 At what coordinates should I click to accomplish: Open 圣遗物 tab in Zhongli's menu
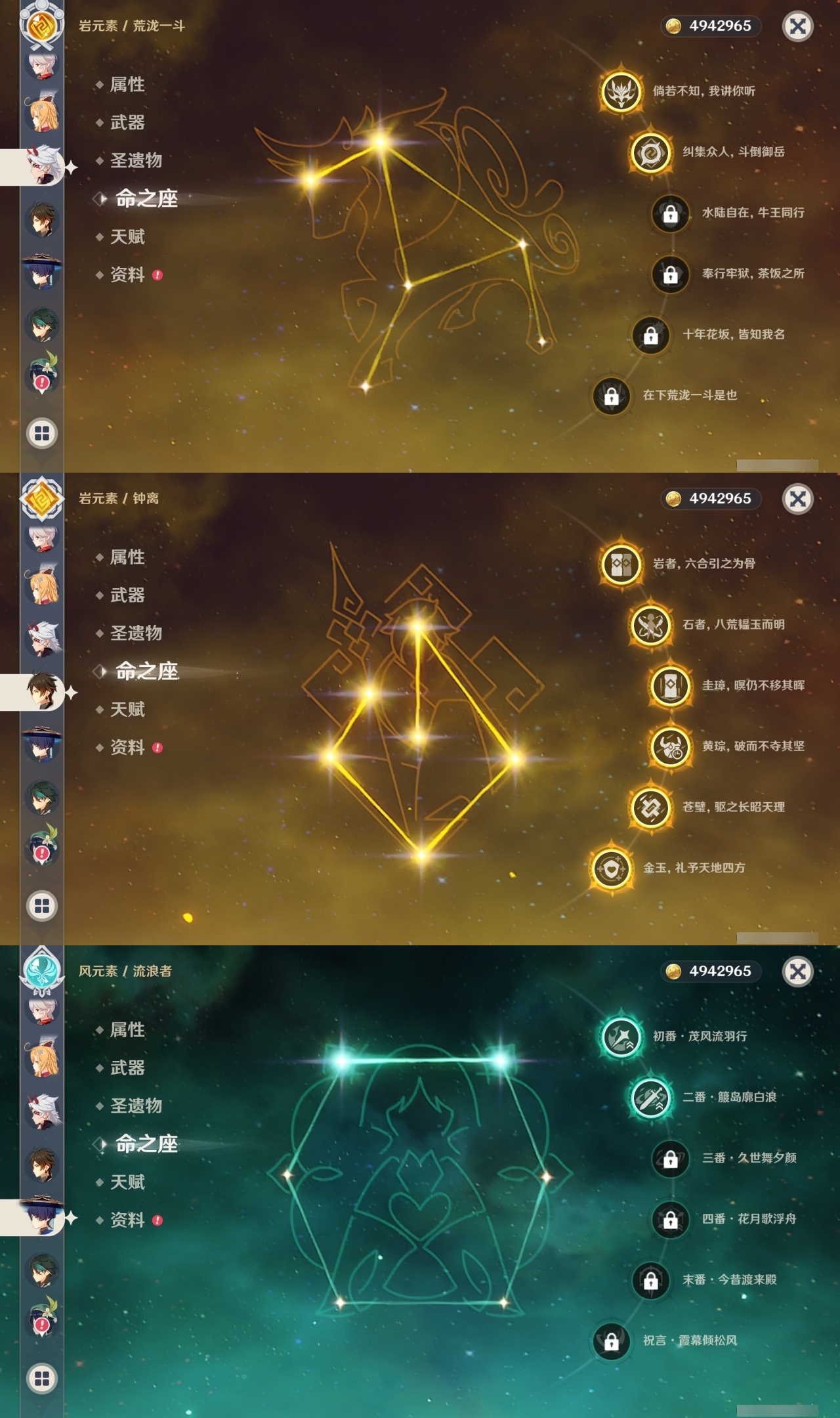point(136,634)
